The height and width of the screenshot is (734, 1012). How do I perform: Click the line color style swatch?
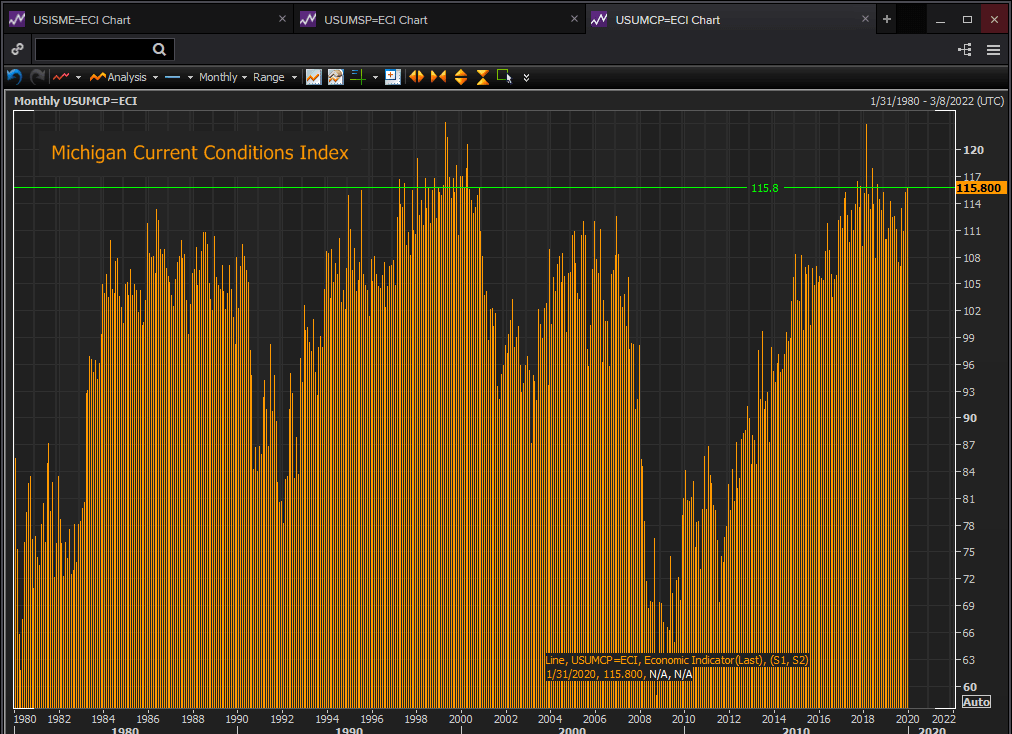click(172, 77)
